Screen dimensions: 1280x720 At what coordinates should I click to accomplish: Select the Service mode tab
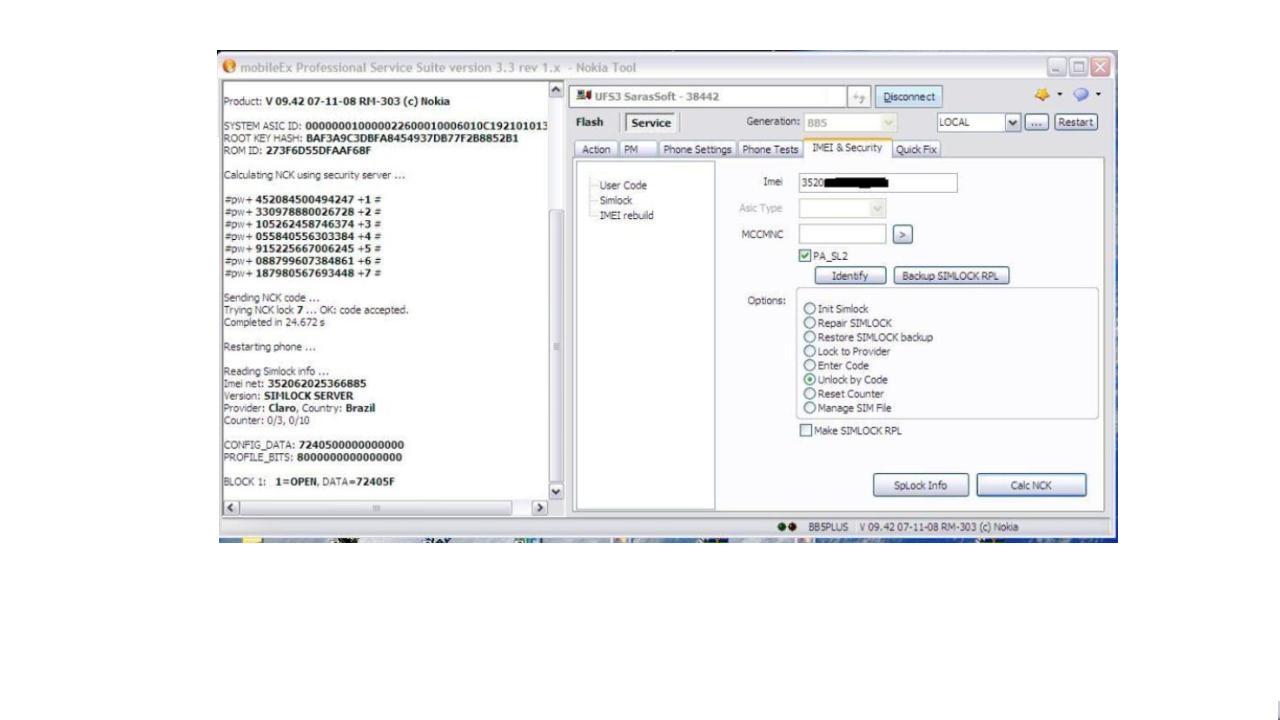point(650,123)
